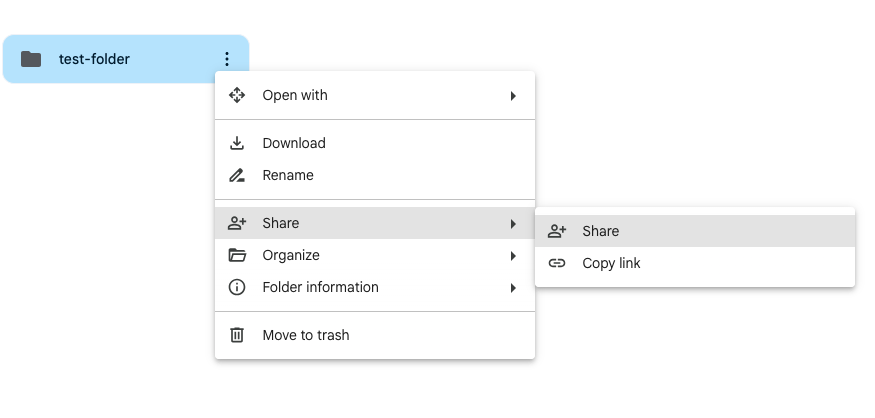Click the Move to trash bin icon

[x=237, y=335]
